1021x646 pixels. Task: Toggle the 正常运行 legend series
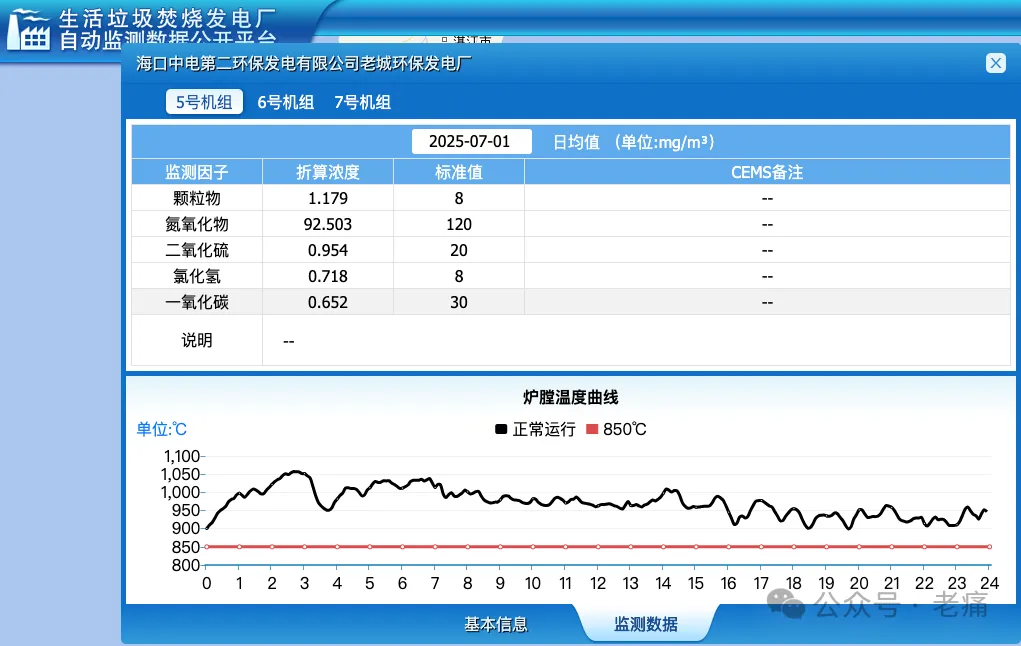(x=535, y=429)
